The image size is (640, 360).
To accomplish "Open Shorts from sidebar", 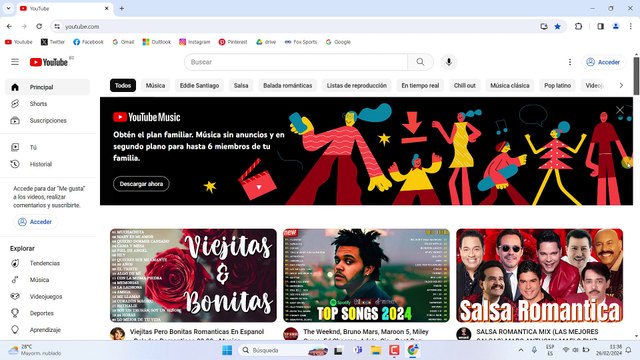I will pyautogui.click(x=47, y=104).
